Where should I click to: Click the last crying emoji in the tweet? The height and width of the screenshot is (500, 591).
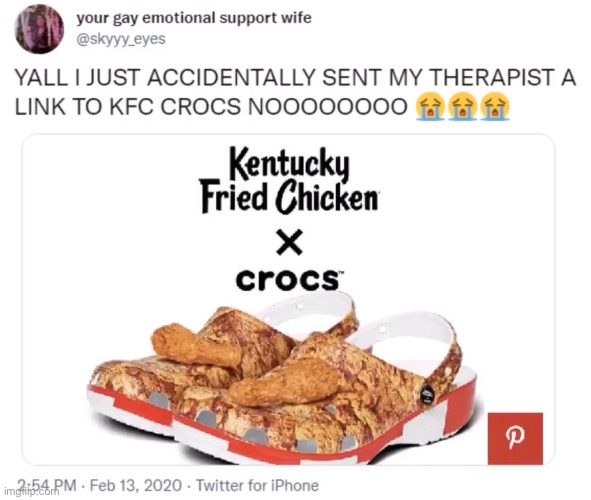tap(496, 107)
